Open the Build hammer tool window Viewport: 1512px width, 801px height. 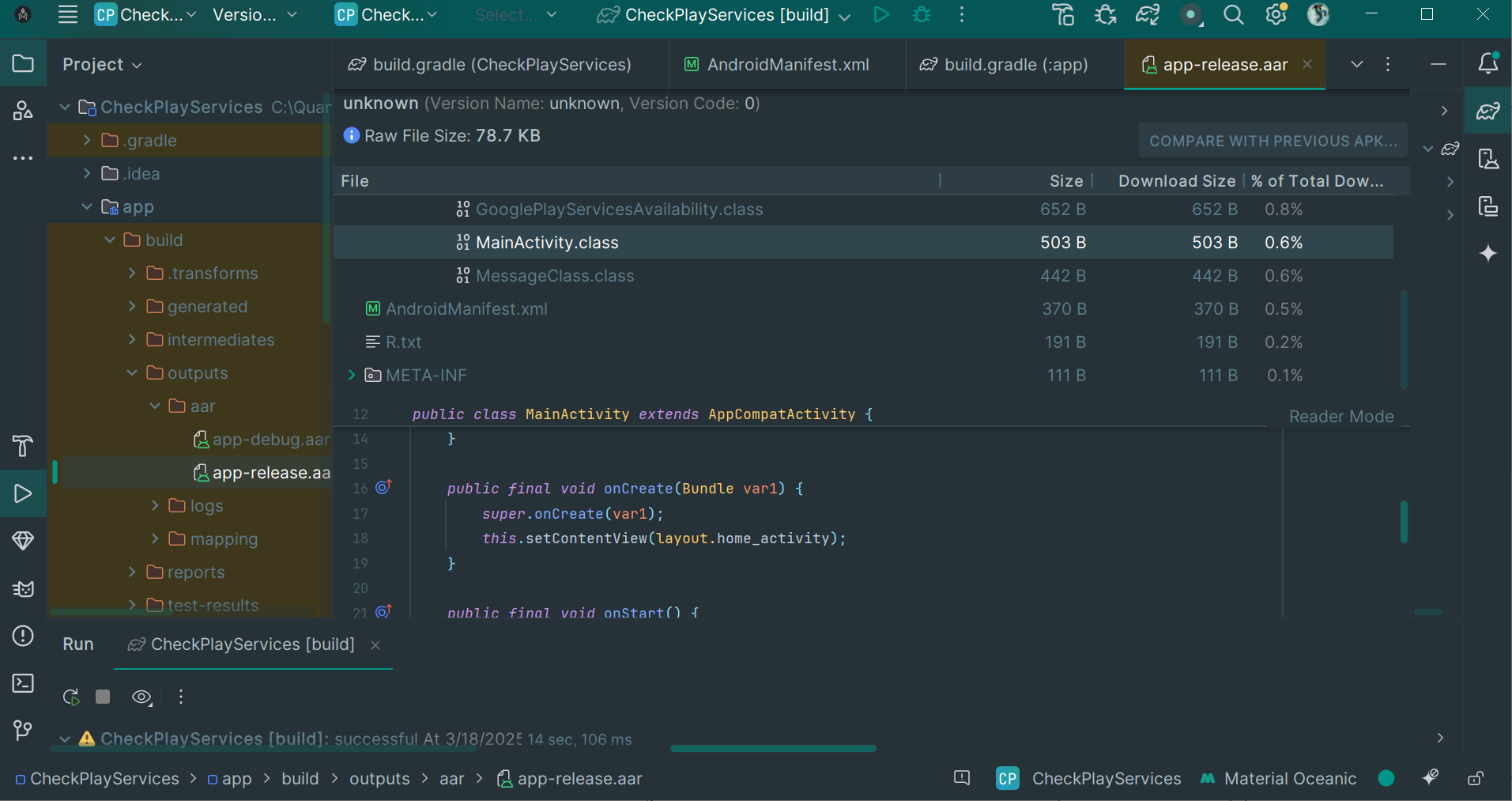click(x=23, y=446)
